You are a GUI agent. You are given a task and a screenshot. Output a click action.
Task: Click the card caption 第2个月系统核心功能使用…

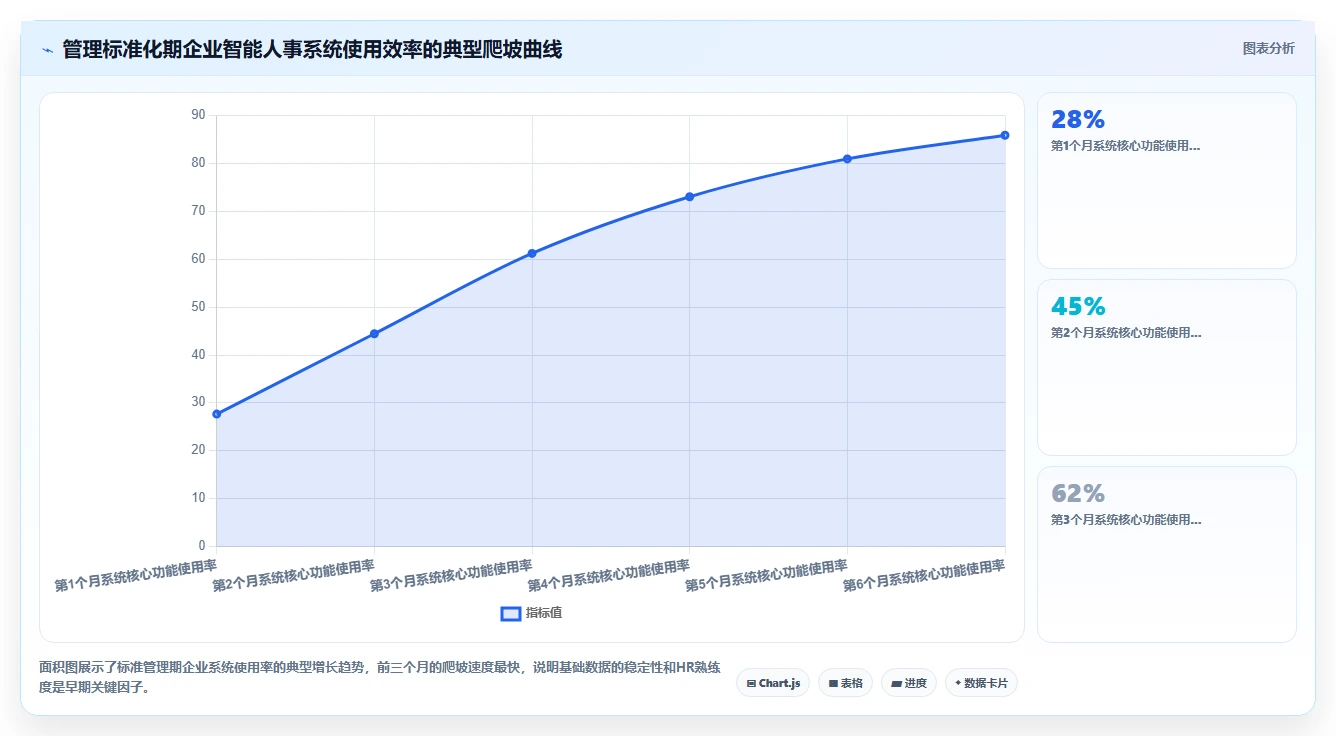1125,333
